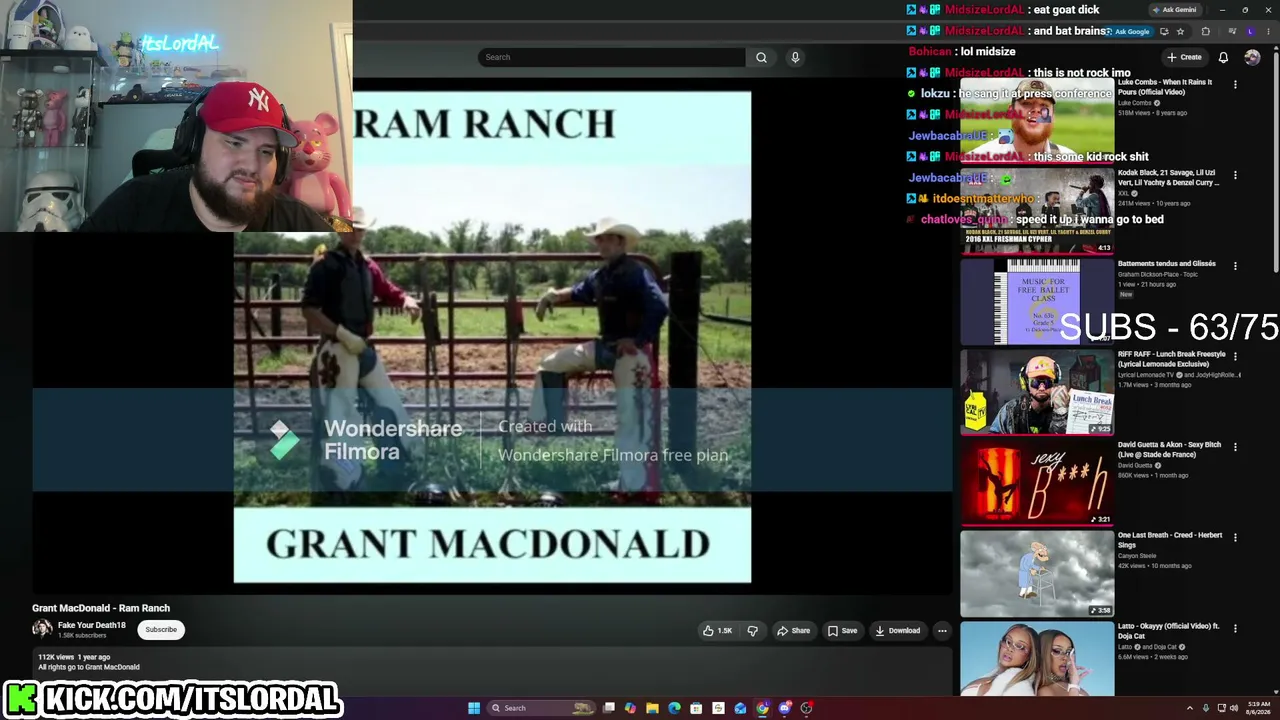Start voice search with the microphone icon
The image size is (1280, 720).
(795, 57)
